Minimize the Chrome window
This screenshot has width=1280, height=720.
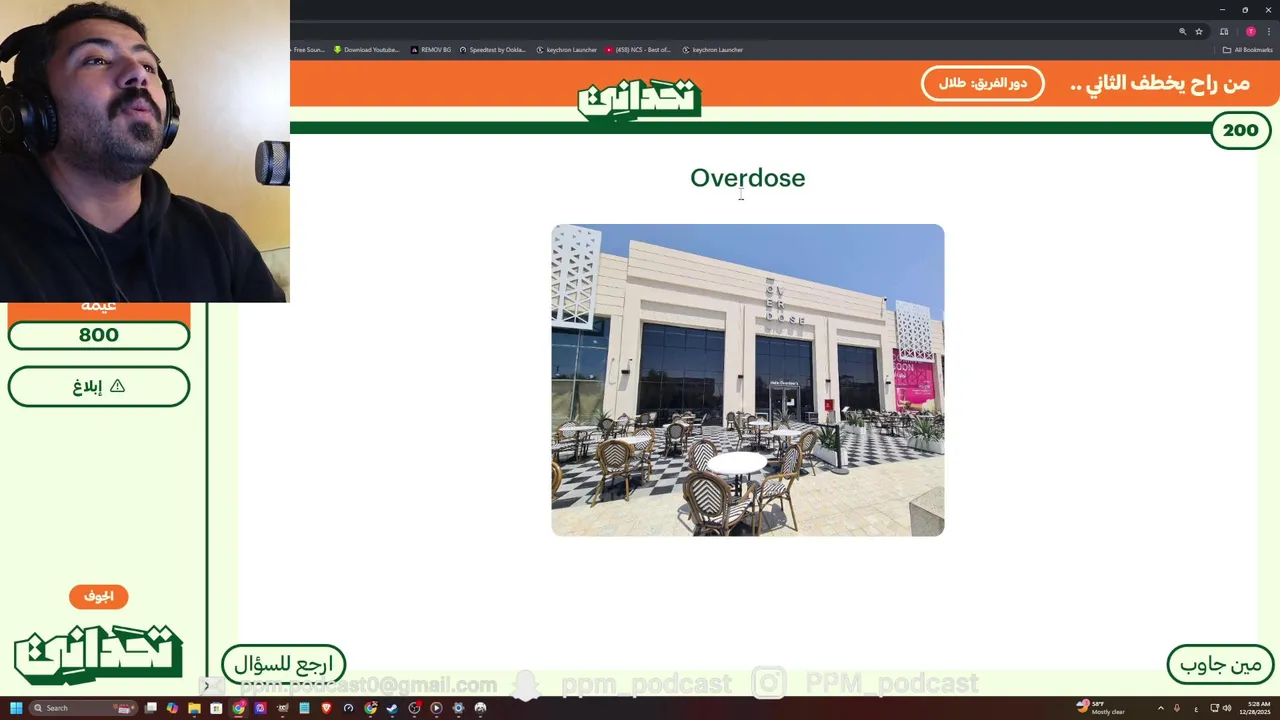(x=1222, y=9)
